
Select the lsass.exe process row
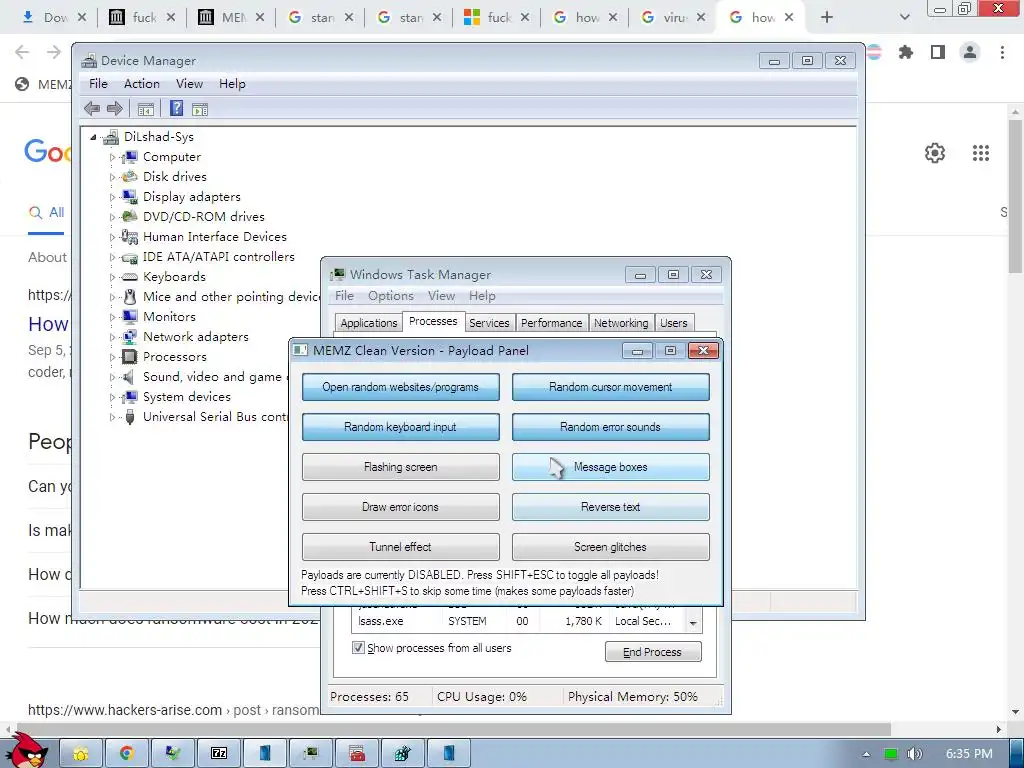[518, 621]
